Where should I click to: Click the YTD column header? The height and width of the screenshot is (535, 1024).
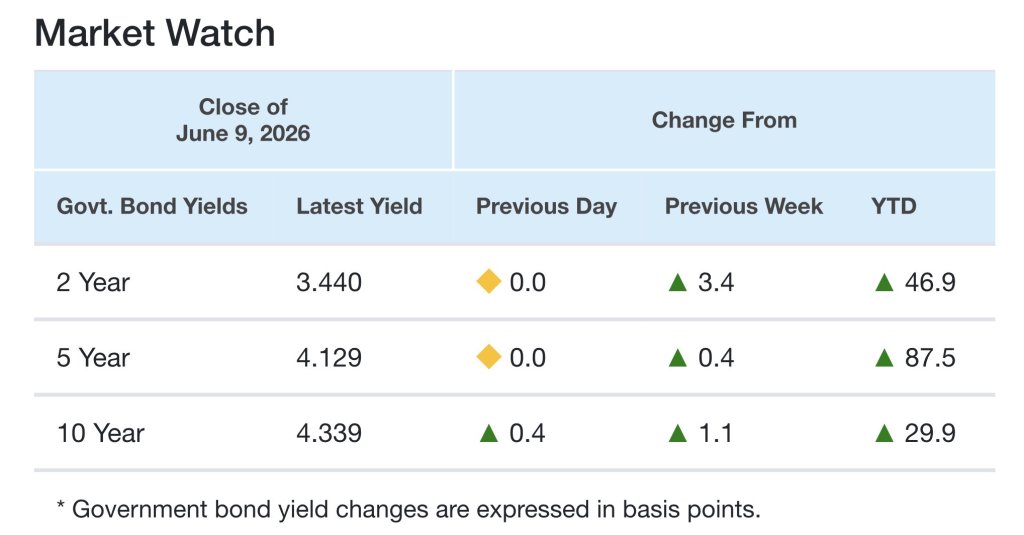pos(893,206)
